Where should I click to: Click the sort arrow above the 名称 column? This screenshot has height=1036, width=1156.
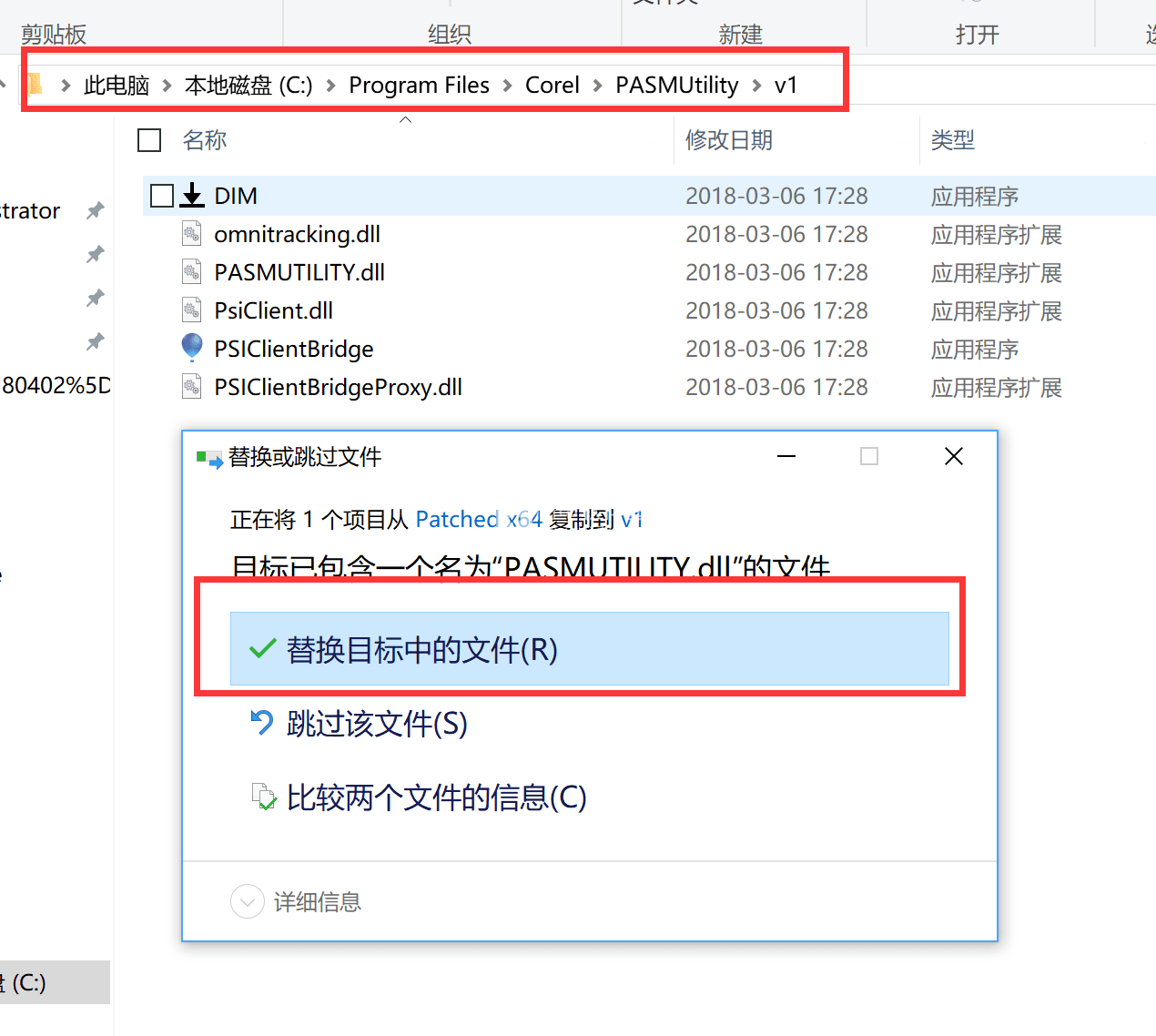(x=405, y=117)
